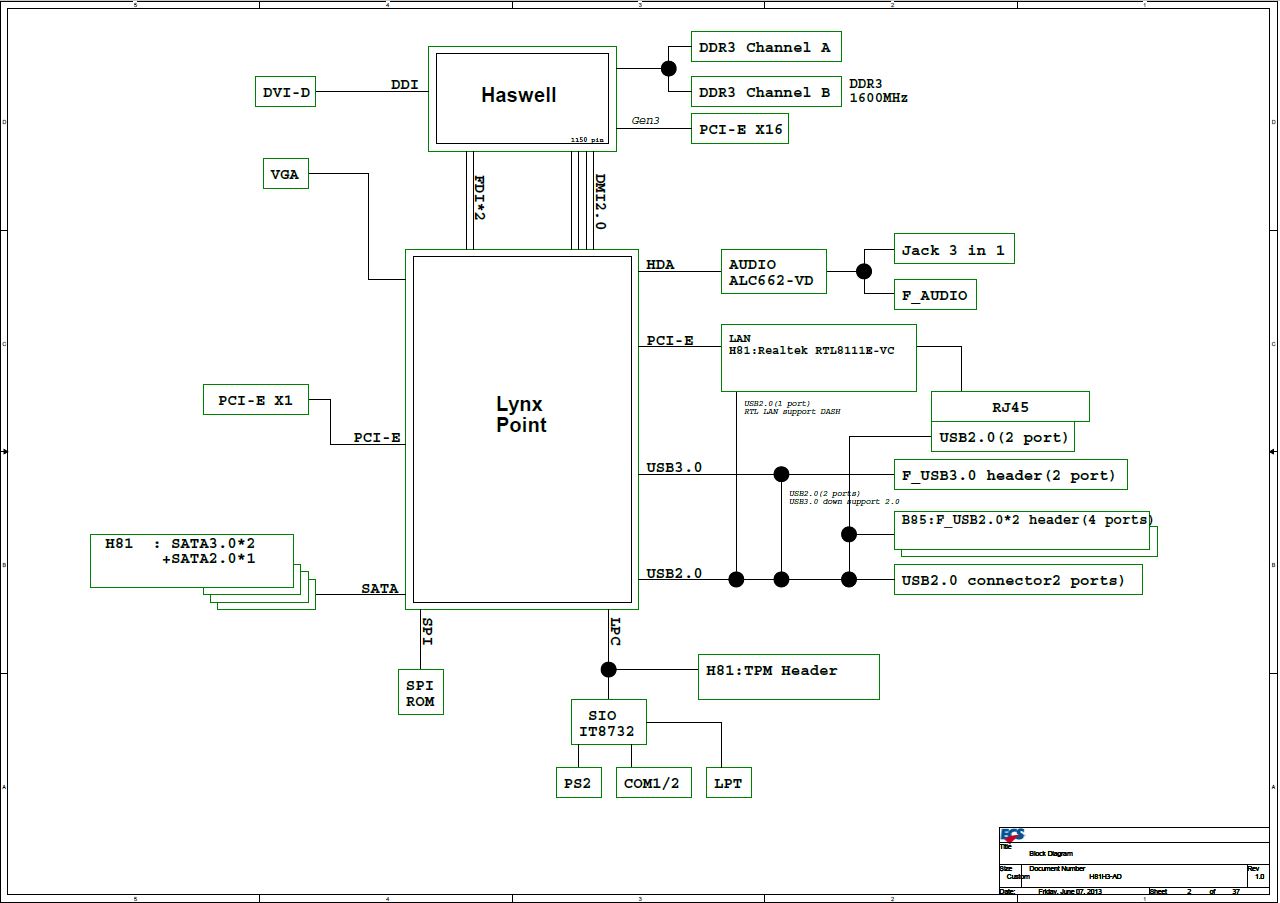Select the DDR3 1600MHz note
Image resolution: width=1280 pixels, height=903 pixels.
point(878,91)
